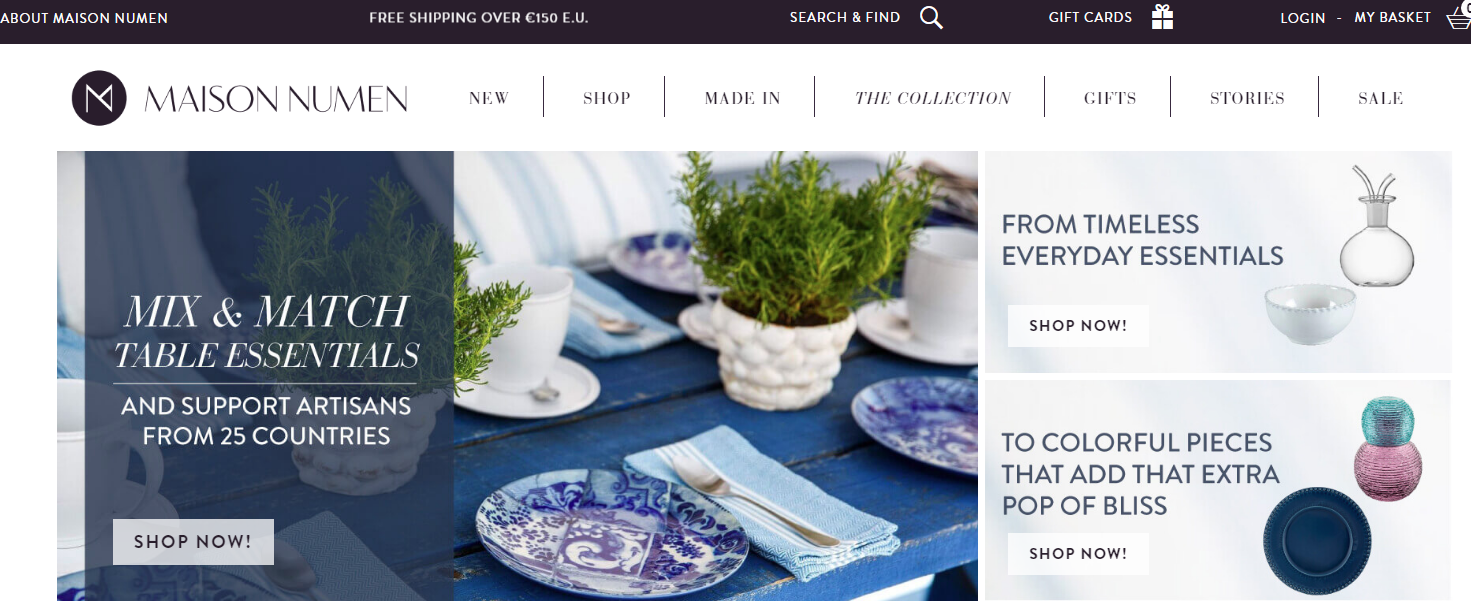The height and width of the screenshot is (606, 1471).
Task: Open About Maison Numen link
Action: coord(84,18)
